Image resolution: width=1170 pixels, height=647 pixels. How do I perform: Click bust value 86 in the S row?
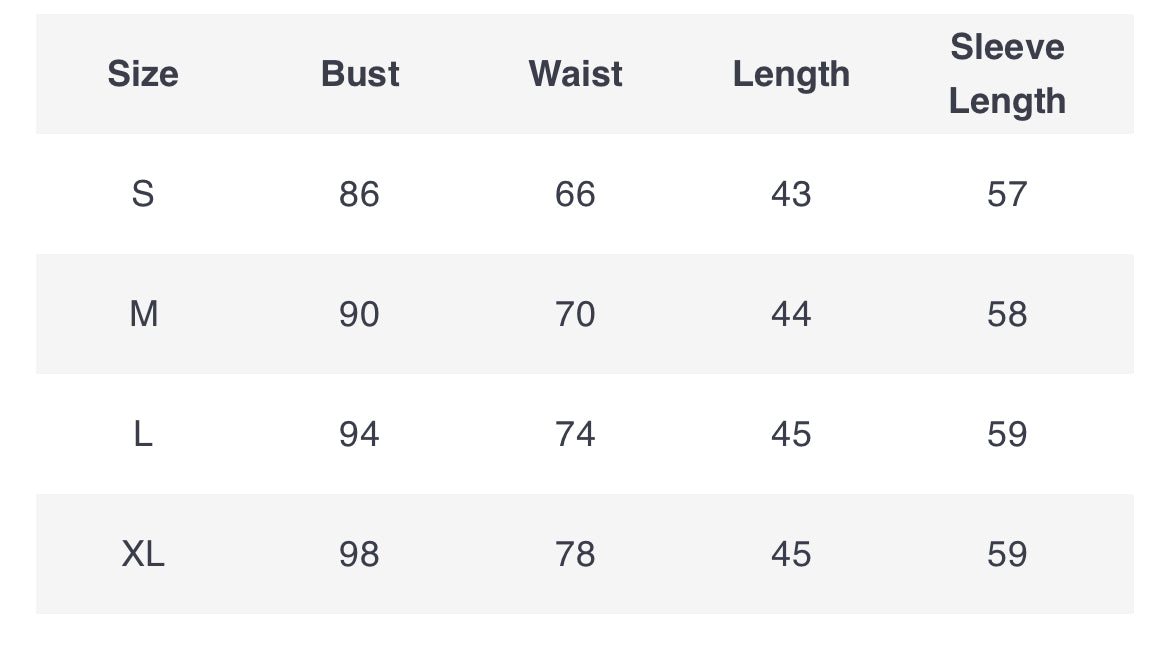click(x=360, y=194)
